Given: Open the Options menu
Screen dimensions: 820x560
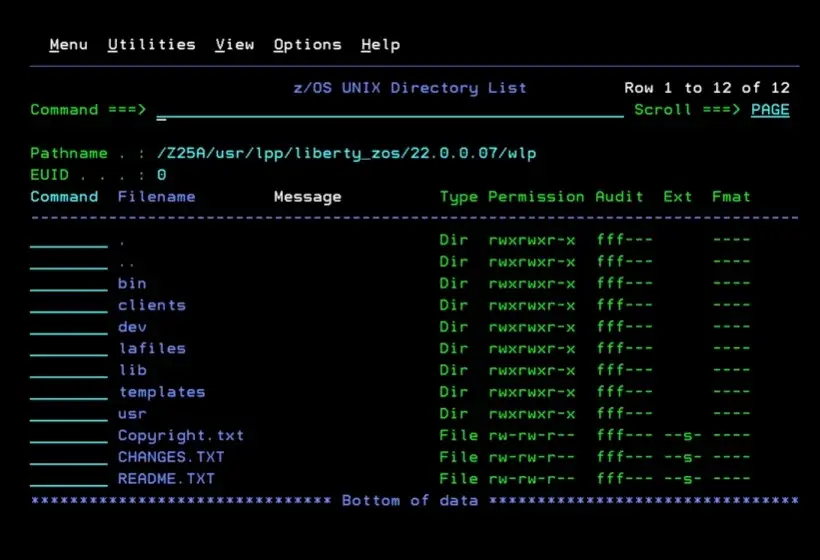Looking at the screenshot, I should [x=308, y=45].
